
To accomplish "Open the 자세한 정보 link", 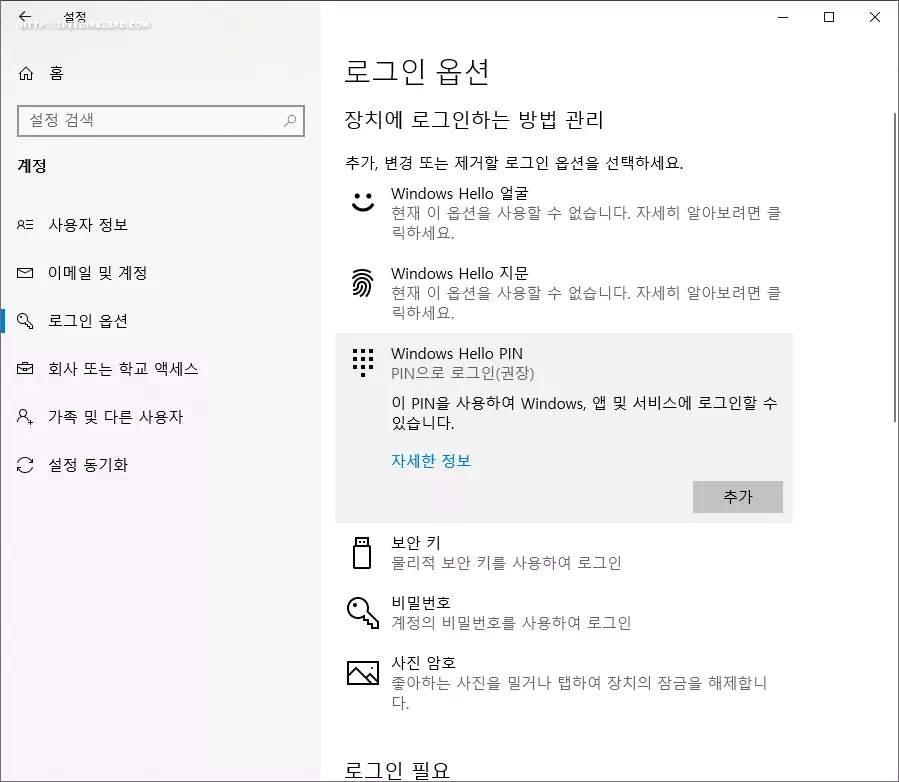I will [431, 460].
